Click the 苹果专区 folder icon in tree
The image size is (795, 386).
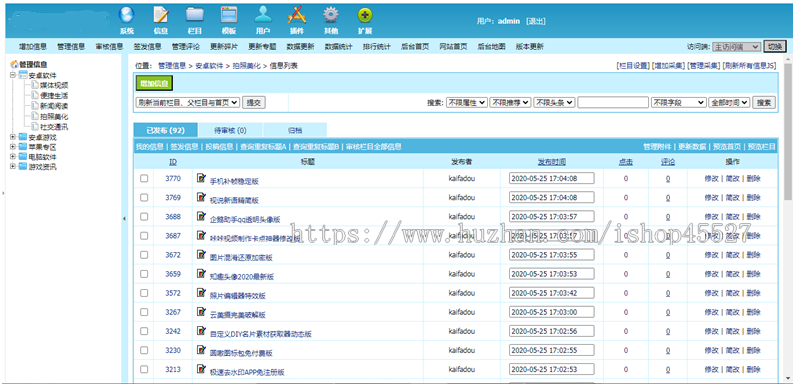(x=22, y=147)
